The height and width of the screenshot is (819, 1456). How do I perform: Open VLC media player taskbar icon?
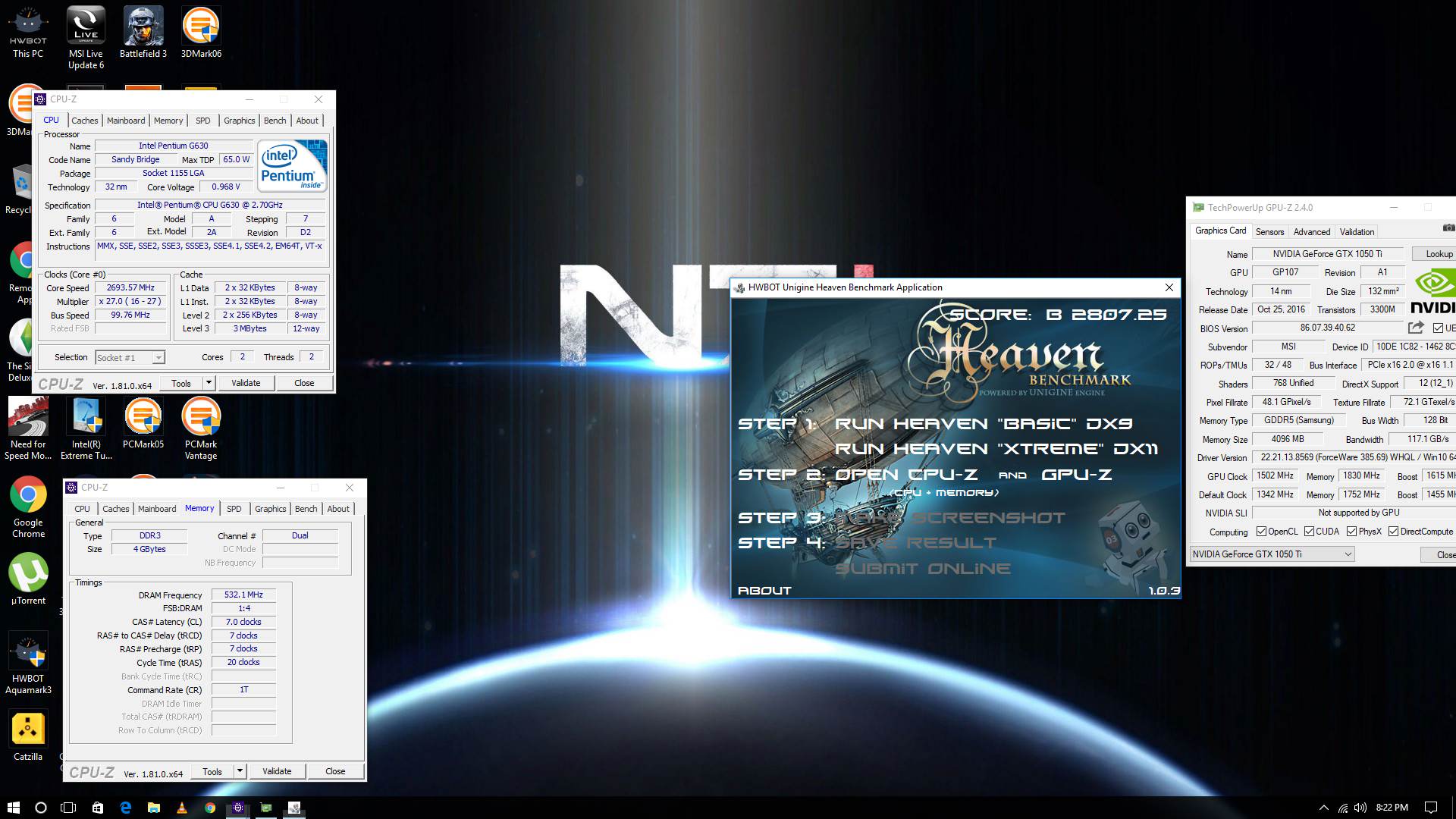coord(181,808)
